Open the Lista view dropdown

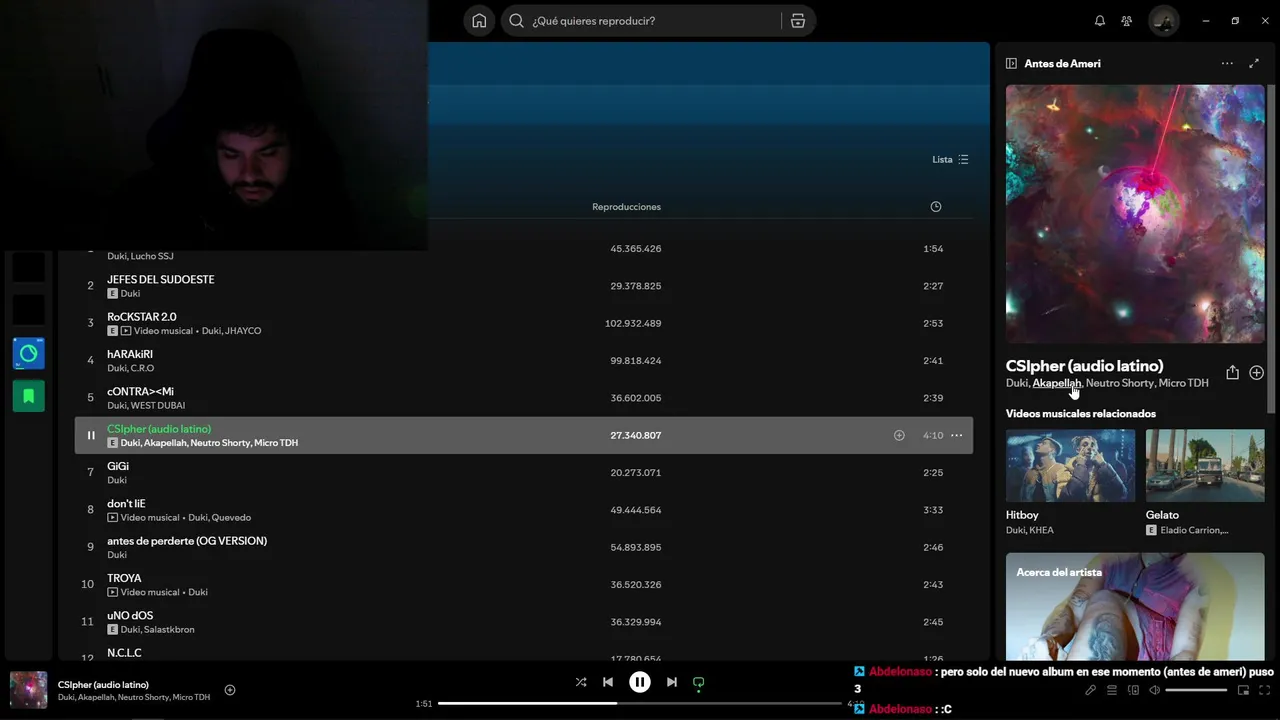coord(950,160)
